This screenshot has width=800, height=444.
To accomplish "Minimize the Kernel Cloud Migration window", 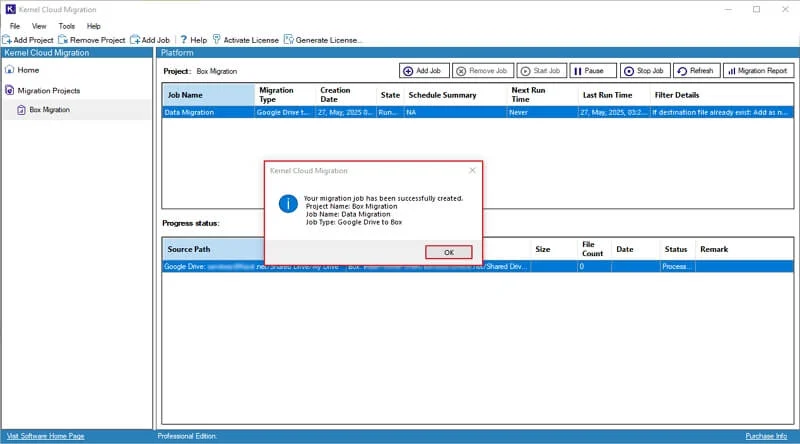I will 728,9.
